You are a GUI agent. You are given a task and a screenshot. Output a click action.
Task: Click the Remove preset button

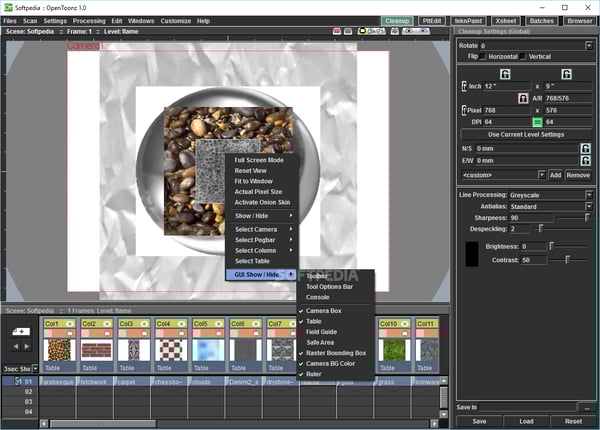click(x=578, y=175)
